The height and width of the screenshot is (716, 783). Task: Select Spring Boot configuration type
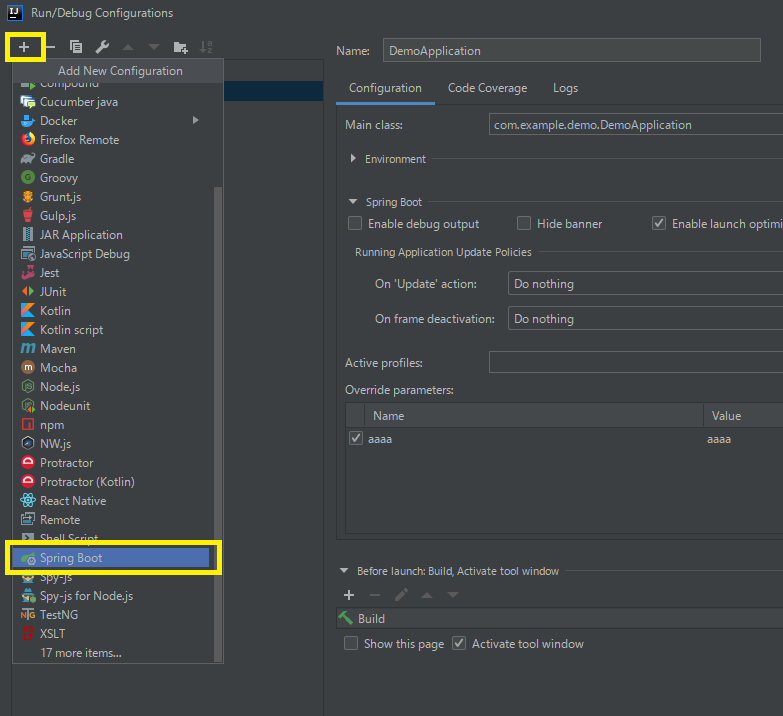[x=110, y=558]
